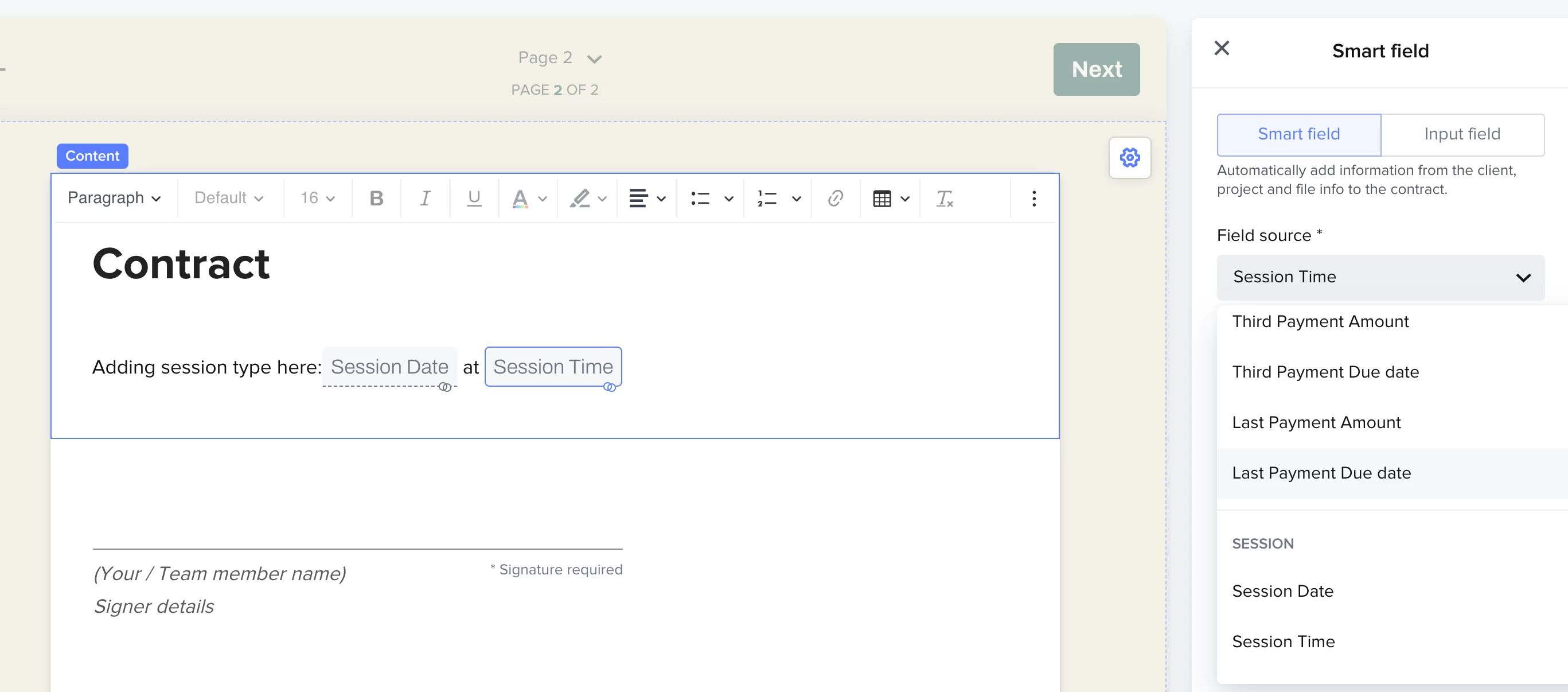This screenshot has height=692, width=1568.
Task: Expand the Paragraph style dropdown
Action: tap(114, 198)
